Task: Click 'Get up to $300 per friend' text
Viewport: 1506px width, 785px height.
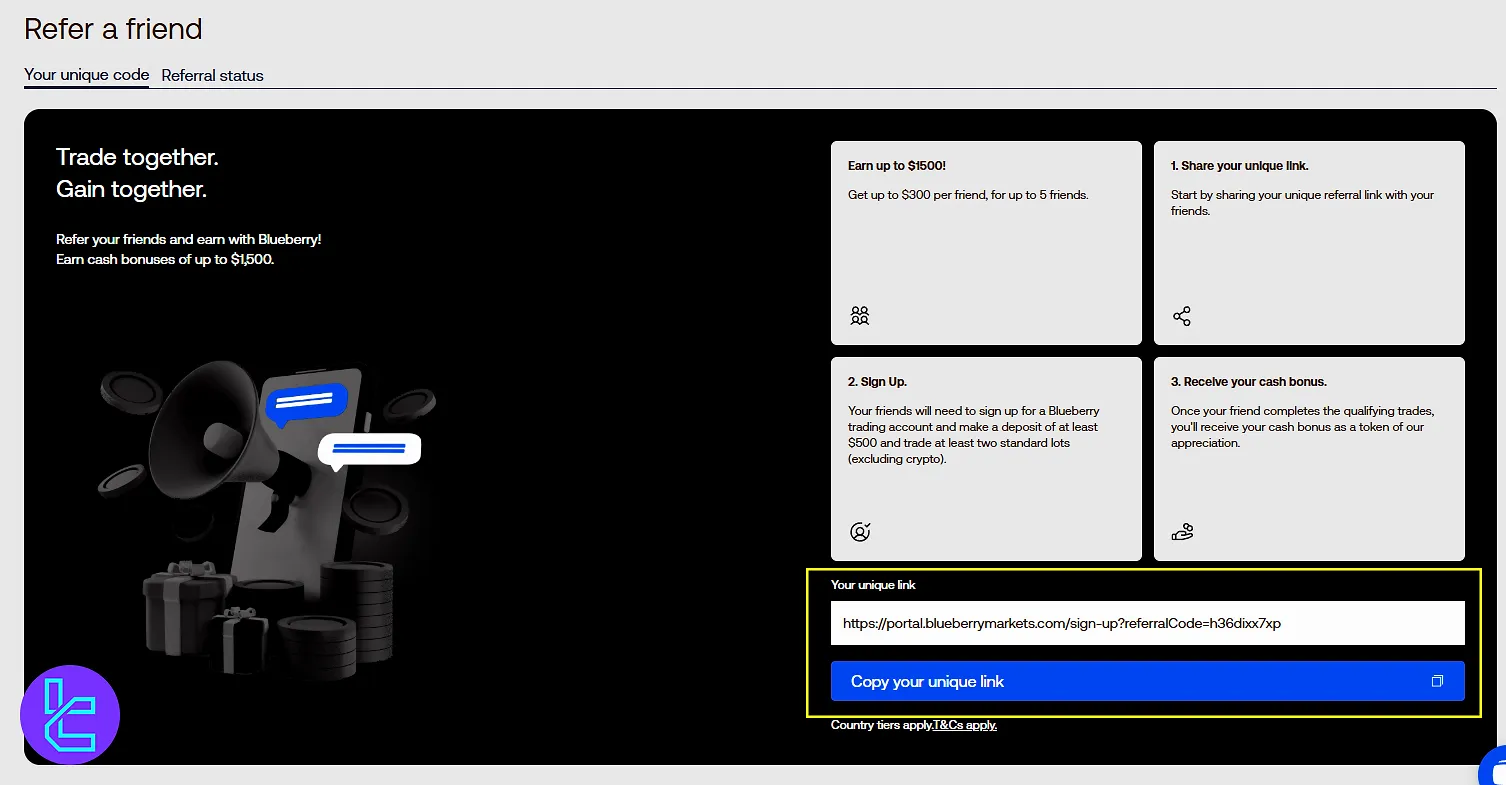Action: [x=917, y=195]
